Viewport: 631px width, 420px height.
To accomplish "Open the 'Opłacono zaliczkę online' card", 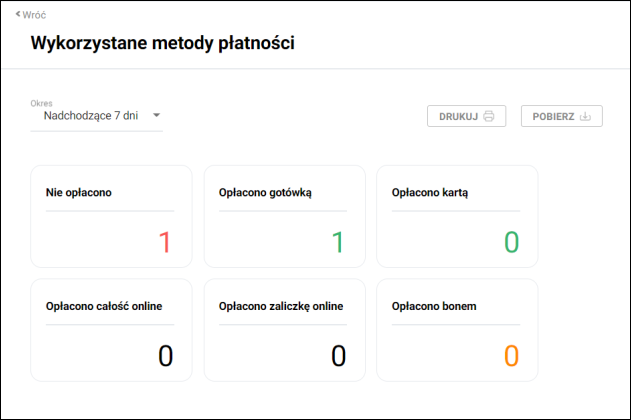I will tap(283, 330).
